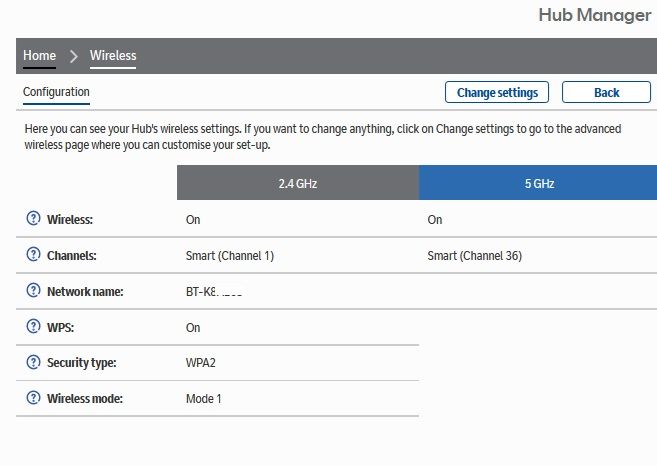This screenshot has width=657, height=466.
Task: Click the Smart (Channel 1) value
Action: point(230,256)
